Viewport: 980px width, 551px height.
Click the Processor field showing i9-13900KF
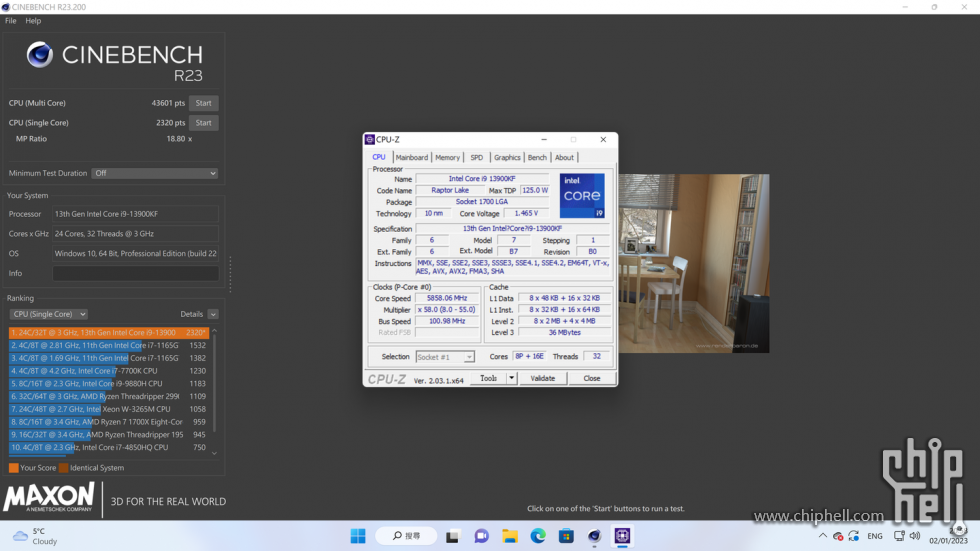click(136, 214)
